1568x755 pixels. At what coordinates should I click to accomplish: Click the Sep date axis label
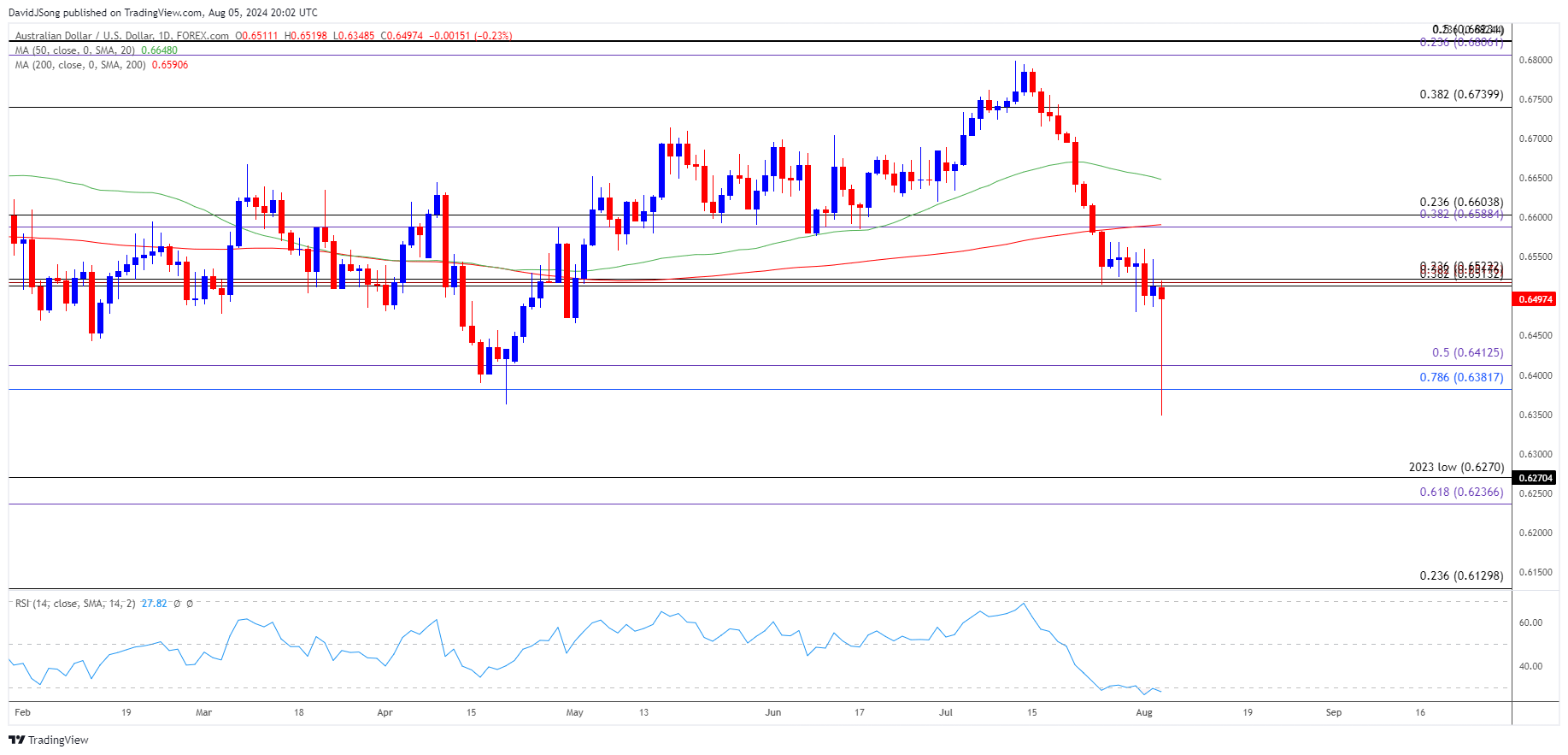point(1334,712)
